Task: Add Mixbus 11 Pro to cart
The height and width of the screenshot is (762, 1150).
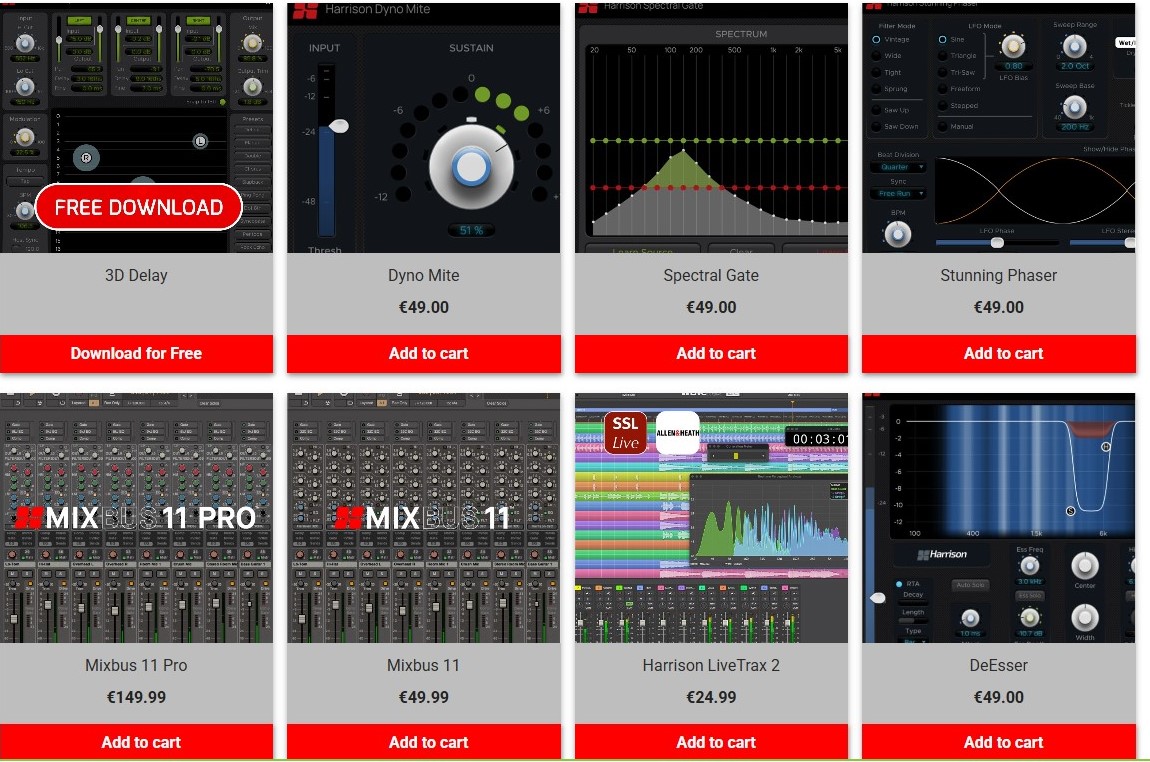Action: (x=136, y=742)
